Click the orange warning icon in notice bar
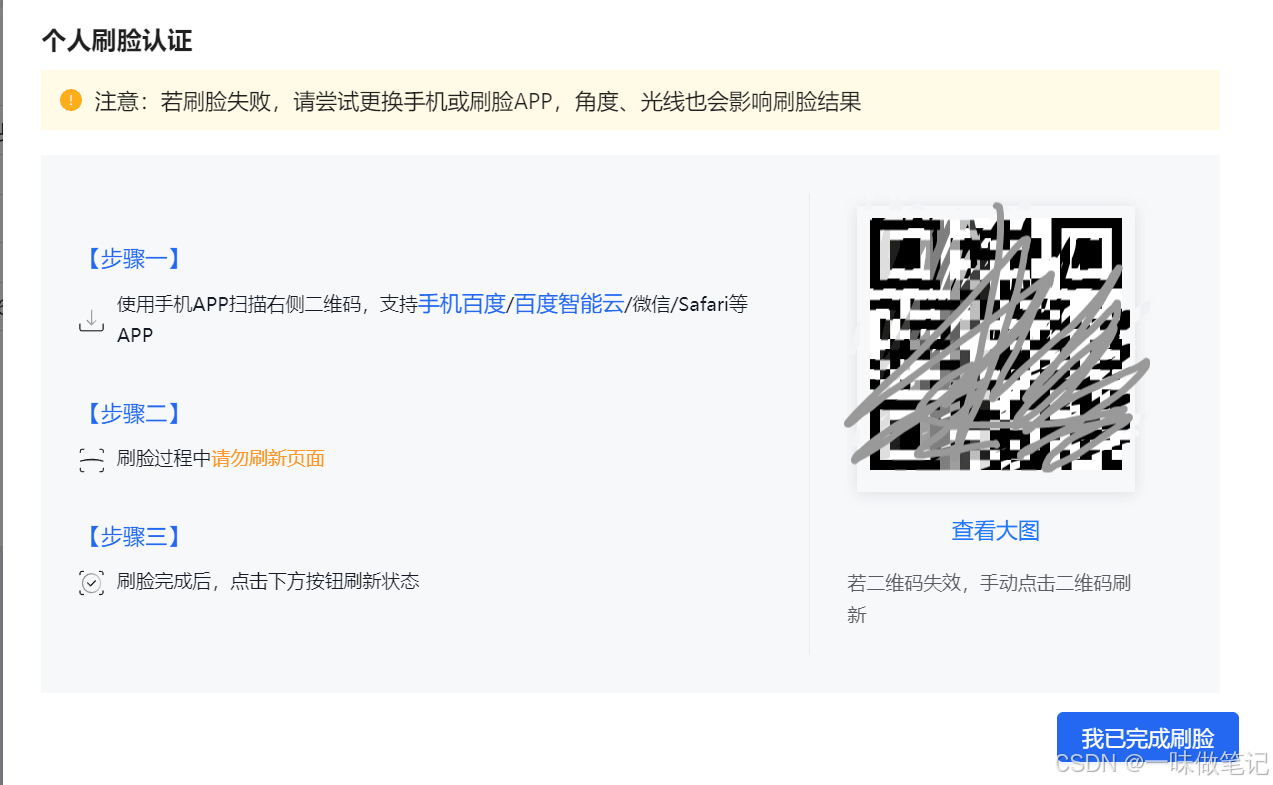Image resolution: width=1273 pixels, height=785 pixels. tap(70, 100)
